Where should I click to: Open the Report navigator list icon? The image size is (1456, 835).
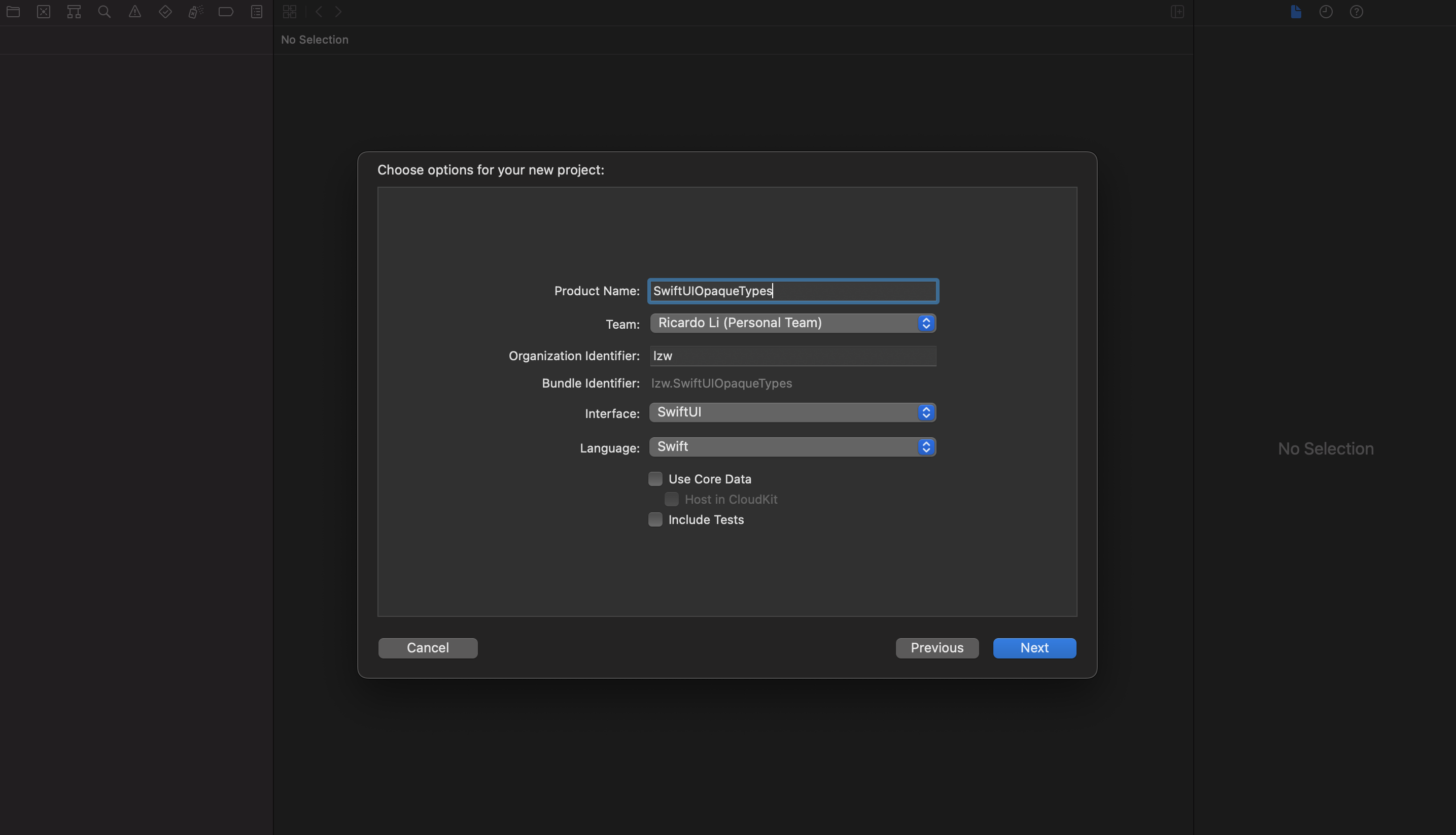coord(256,12)
